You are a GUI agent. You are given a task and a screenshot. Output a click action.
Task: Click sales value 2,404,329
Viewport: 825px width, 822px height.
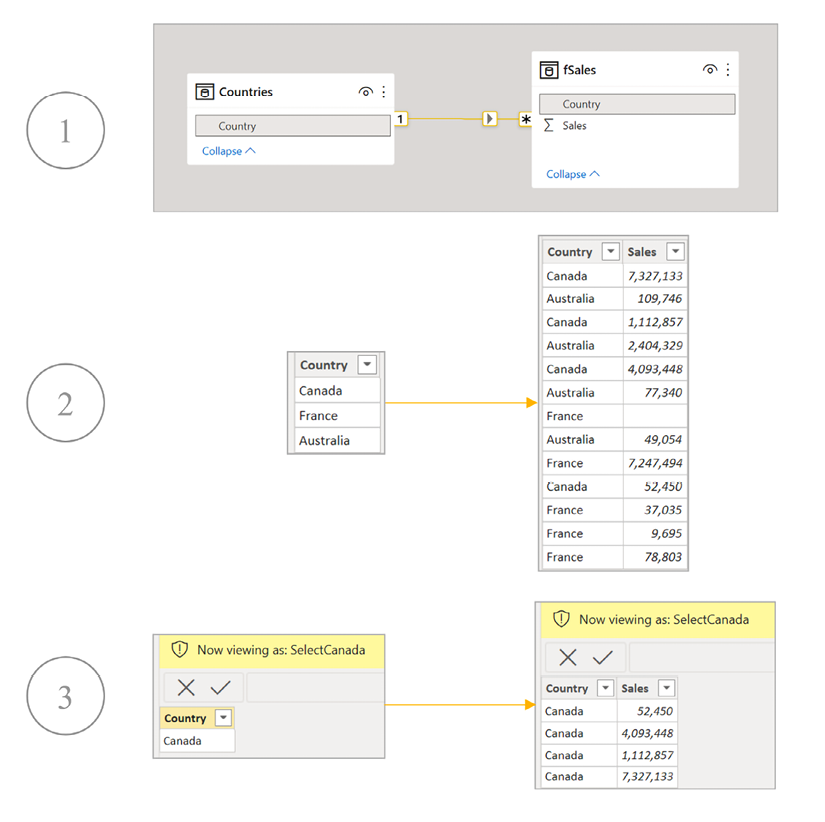[x=655, y=345]
